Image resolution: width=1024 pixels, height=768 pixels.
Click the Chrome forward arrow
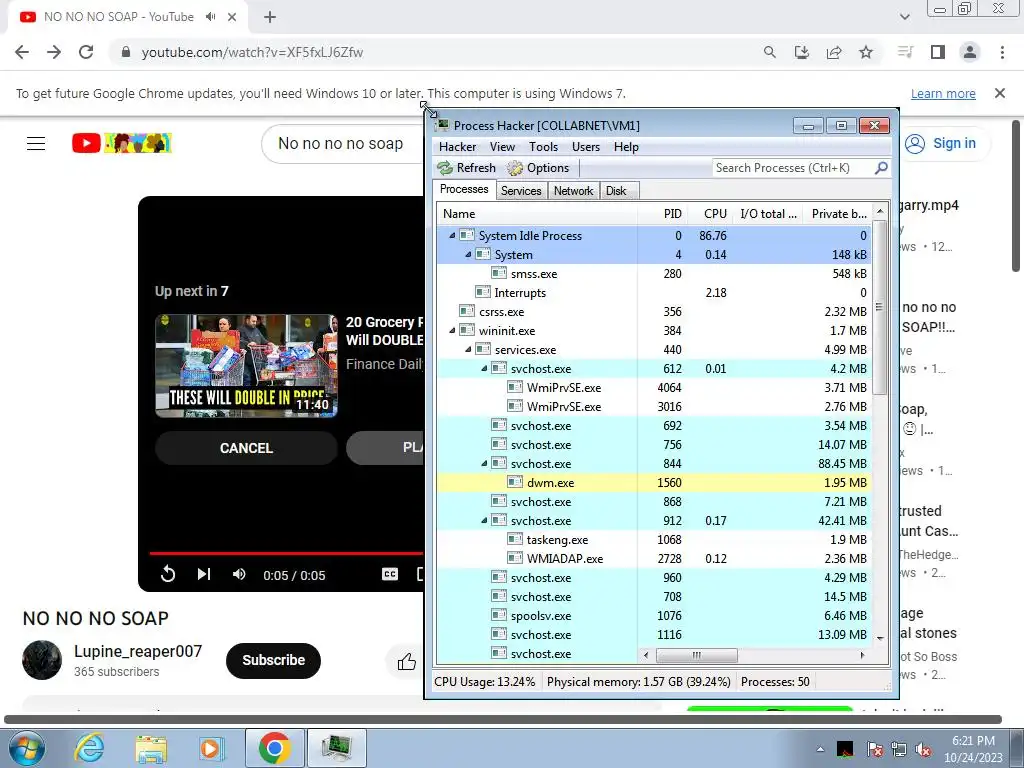tap(54, 52)
